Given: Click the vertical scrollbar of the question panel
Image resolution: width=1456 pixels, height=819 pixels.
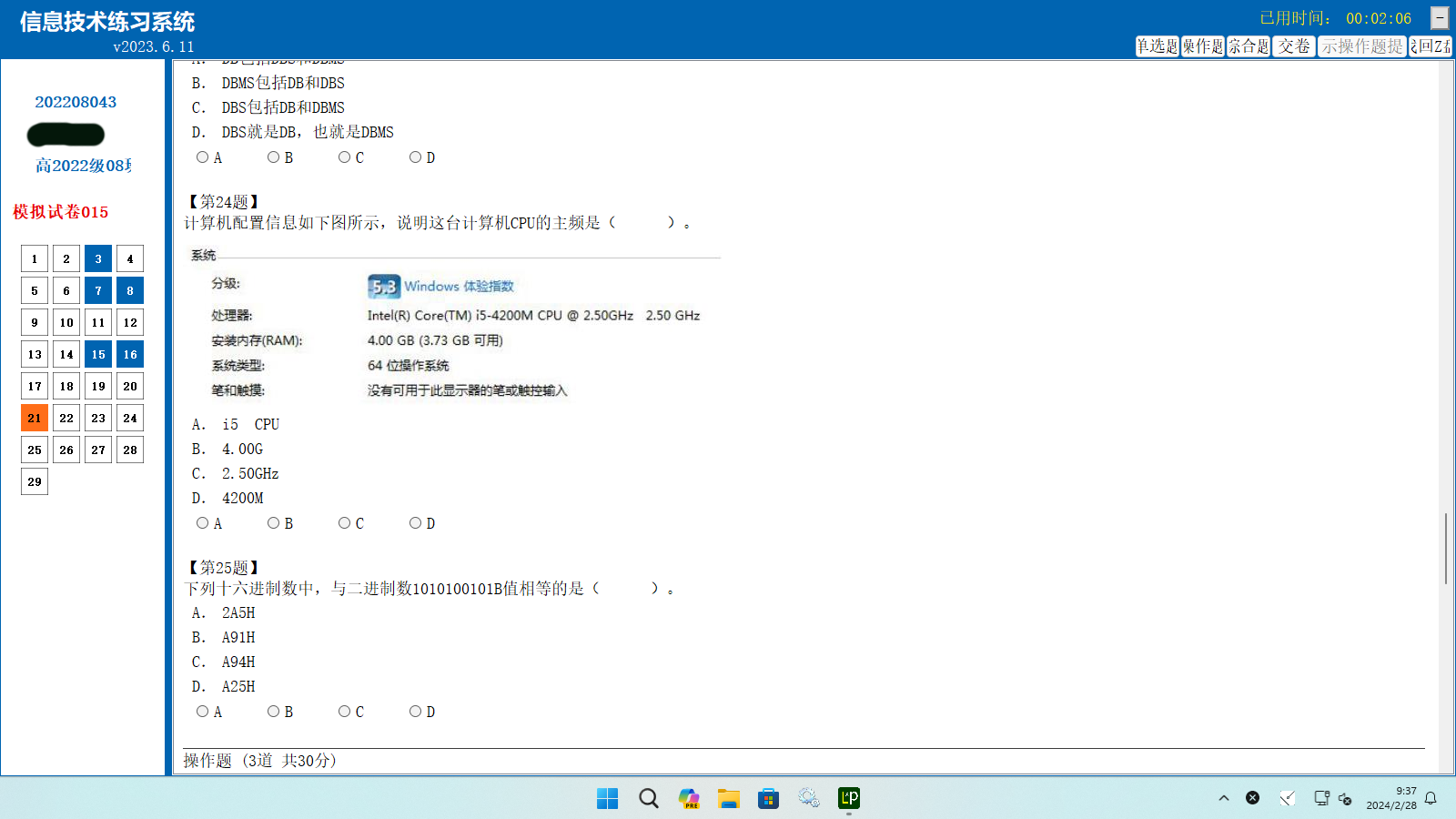Looking at the screenshot, I should [x=1445, y=548].
